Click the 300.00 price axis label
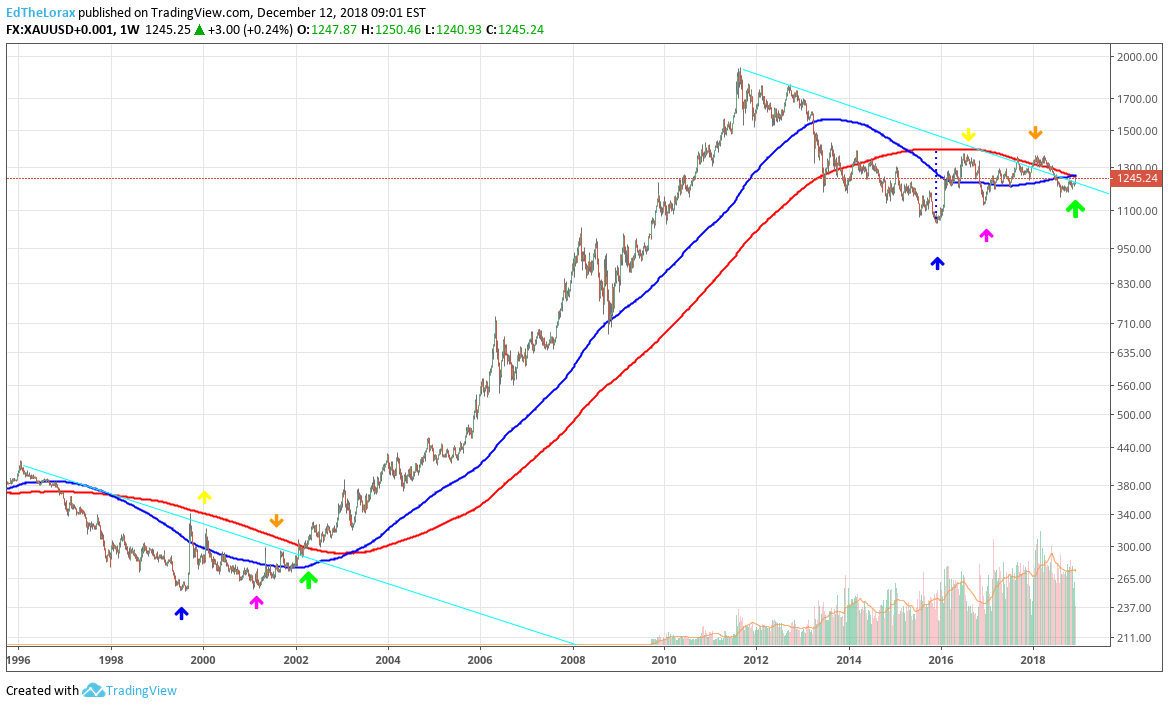The image size is (1169, 708). (x=1137, y=547)
